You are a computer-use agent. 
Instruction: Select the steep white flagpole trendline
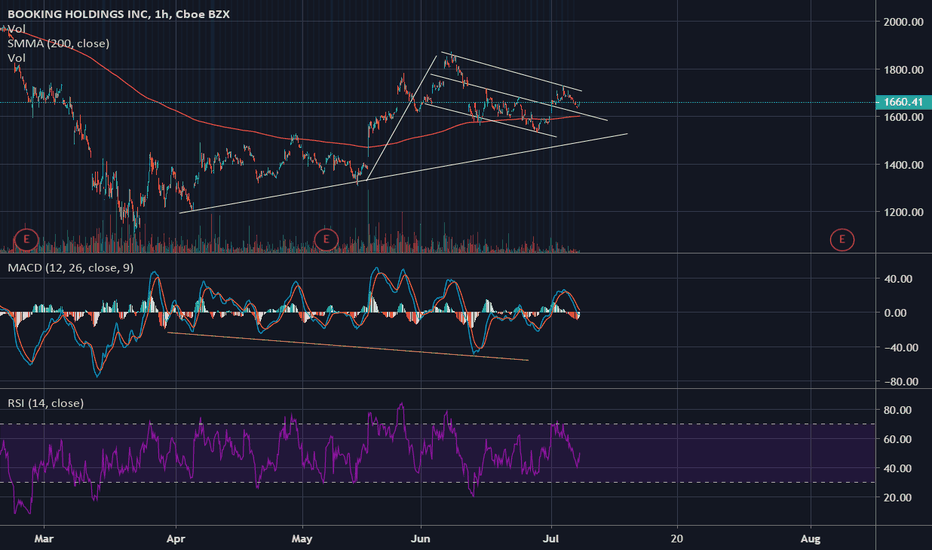point(401,118)
